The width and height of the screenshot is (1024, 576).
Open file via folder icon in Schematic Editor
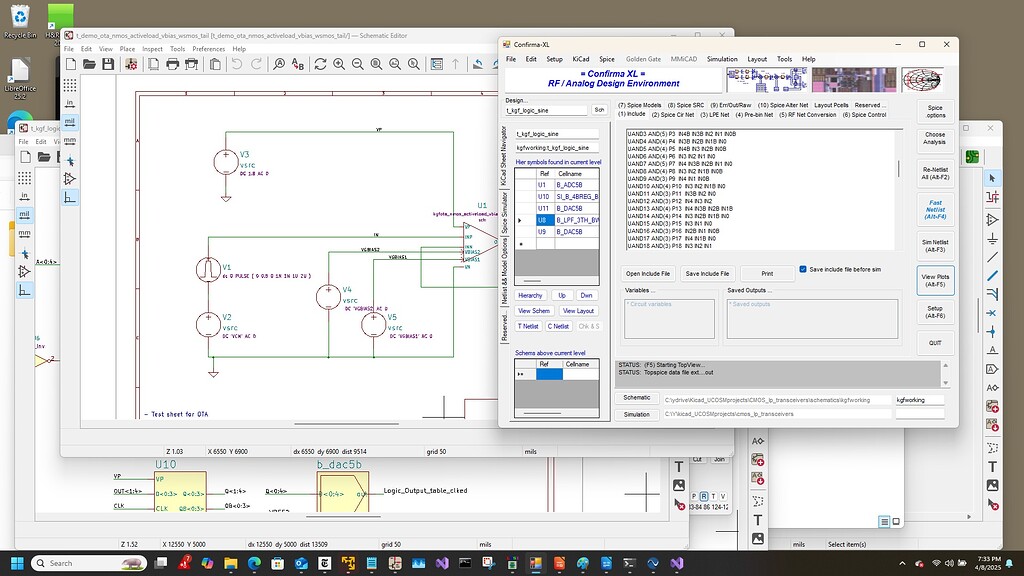(x=89, y=64)
